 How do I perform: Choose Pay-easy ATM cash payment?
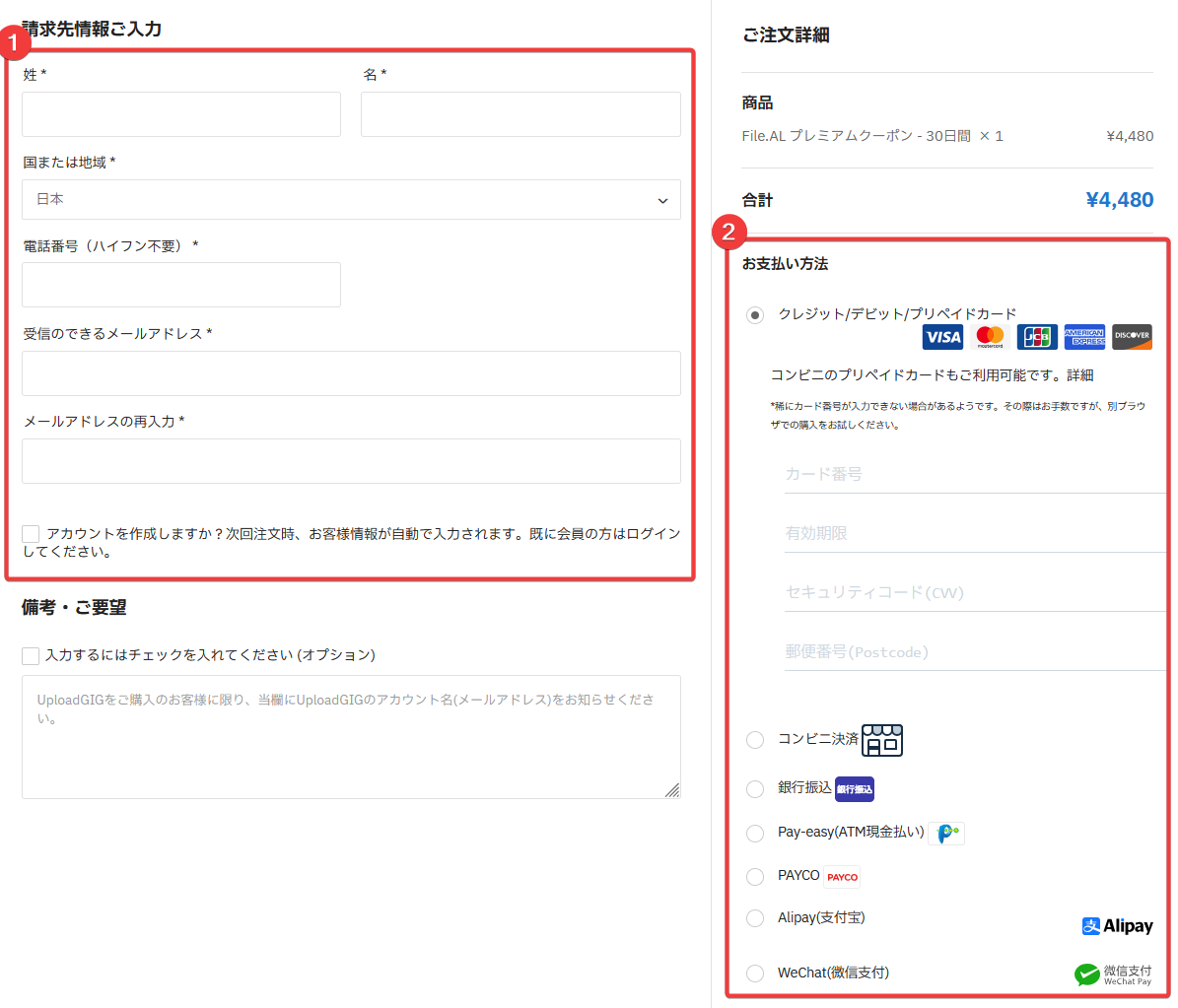pos(755,834)
